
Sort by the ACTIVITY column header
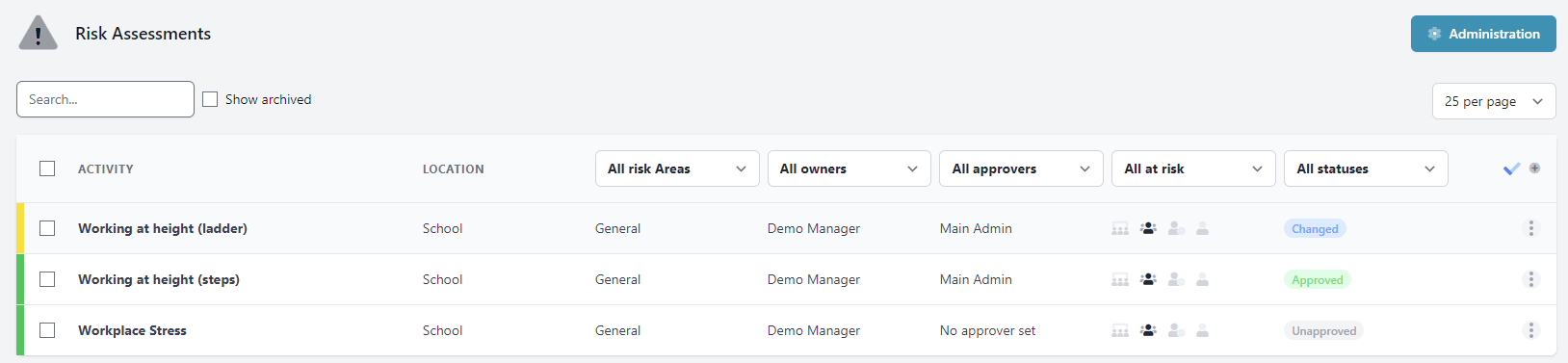tap(106, 169)
